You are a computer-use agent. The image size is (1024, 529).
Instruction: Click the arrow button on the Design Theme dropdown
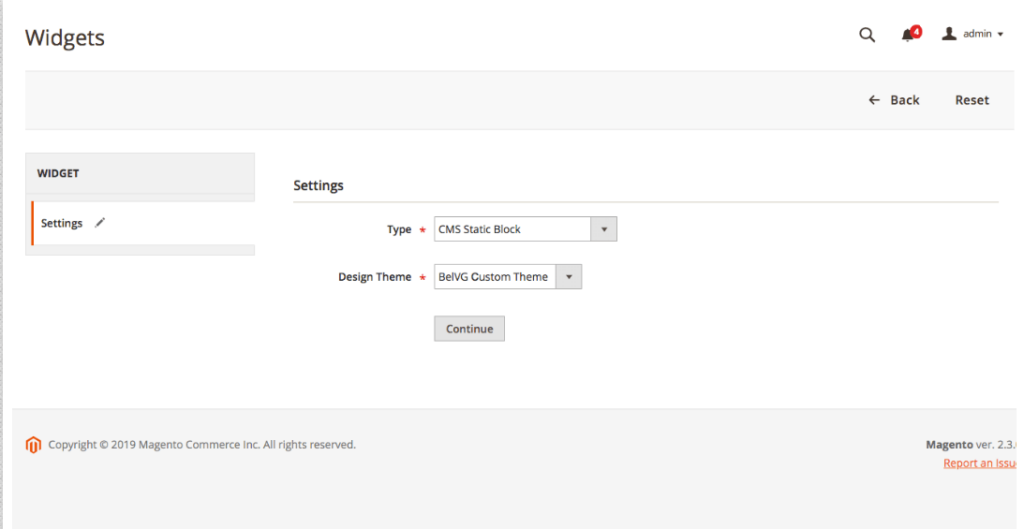(568, 277)
